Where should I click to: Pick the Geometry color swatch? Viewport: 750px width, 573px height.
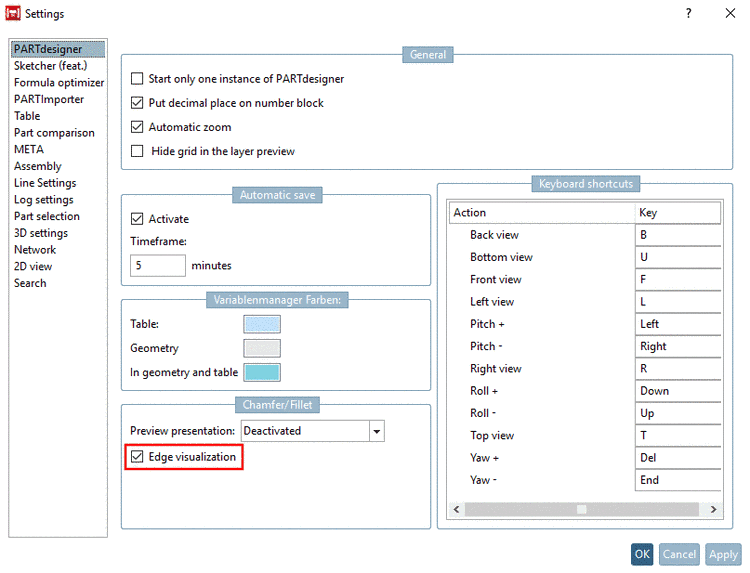(262, 348)
